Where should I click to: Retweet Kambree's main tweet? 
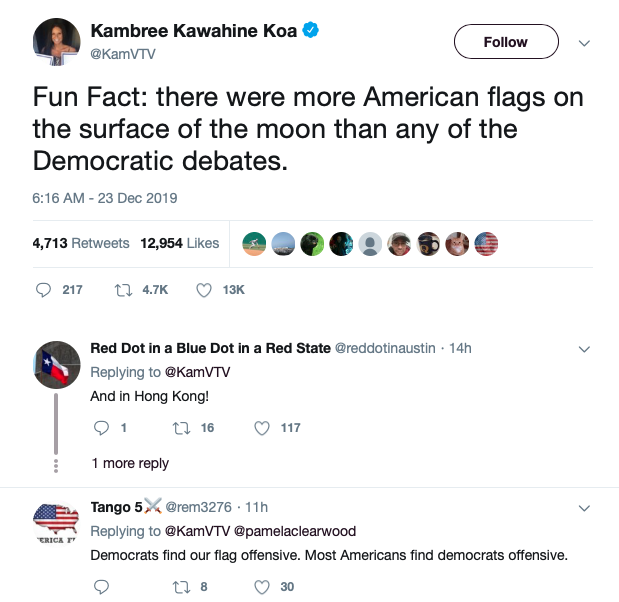124,290
